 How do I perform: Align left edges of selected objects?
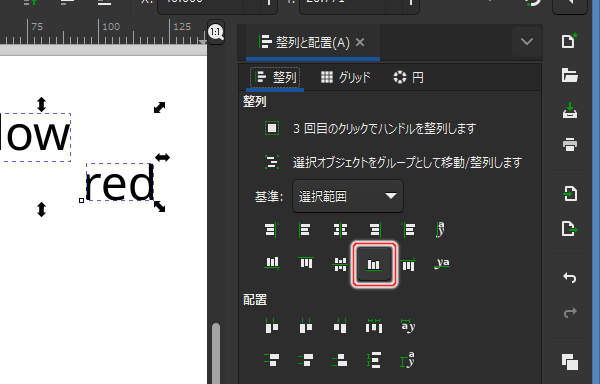coord(305,230)
